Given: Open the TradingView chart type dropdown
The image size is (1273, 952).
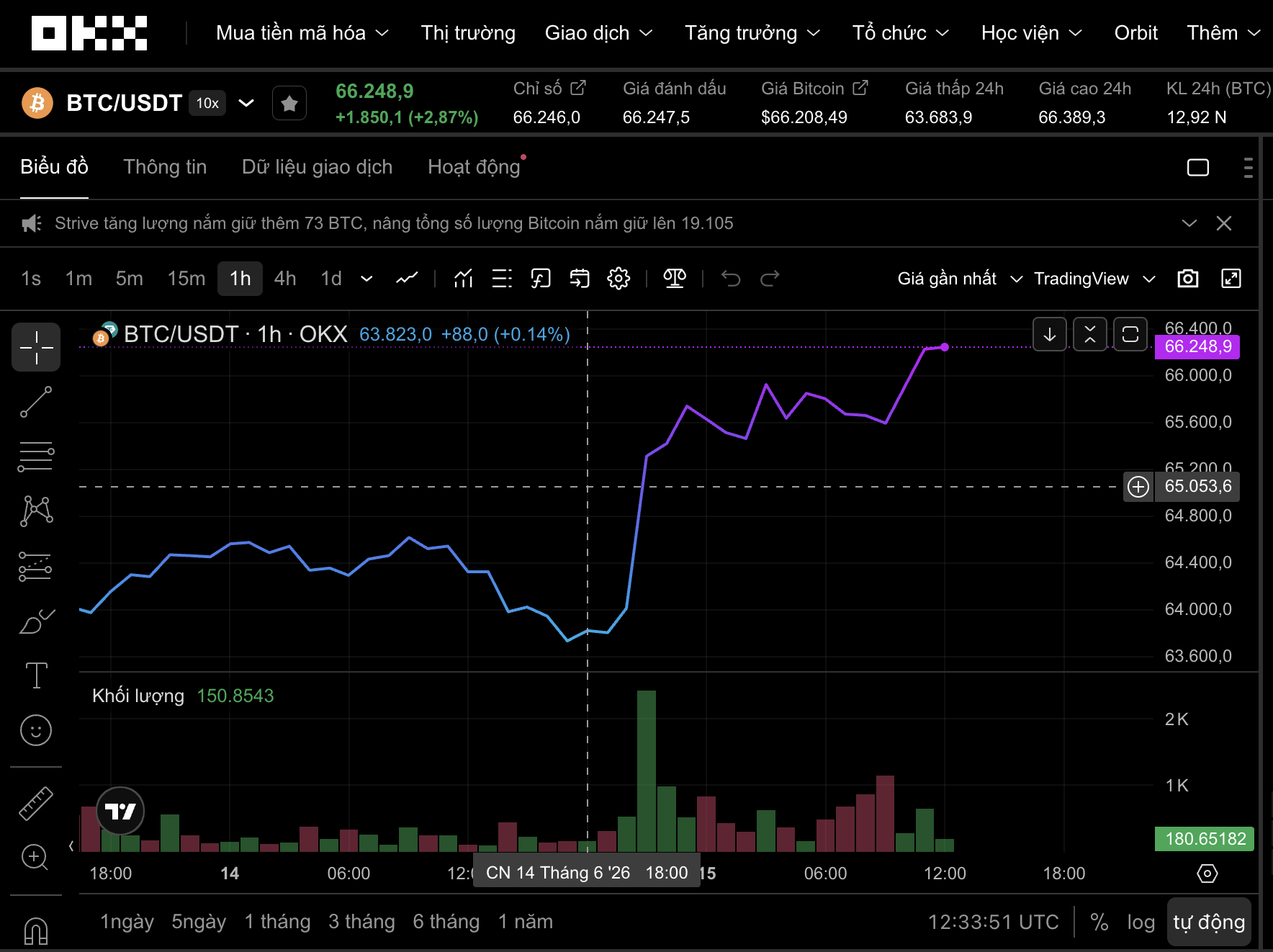Looking at the screenshot, I should (1094, 279).
